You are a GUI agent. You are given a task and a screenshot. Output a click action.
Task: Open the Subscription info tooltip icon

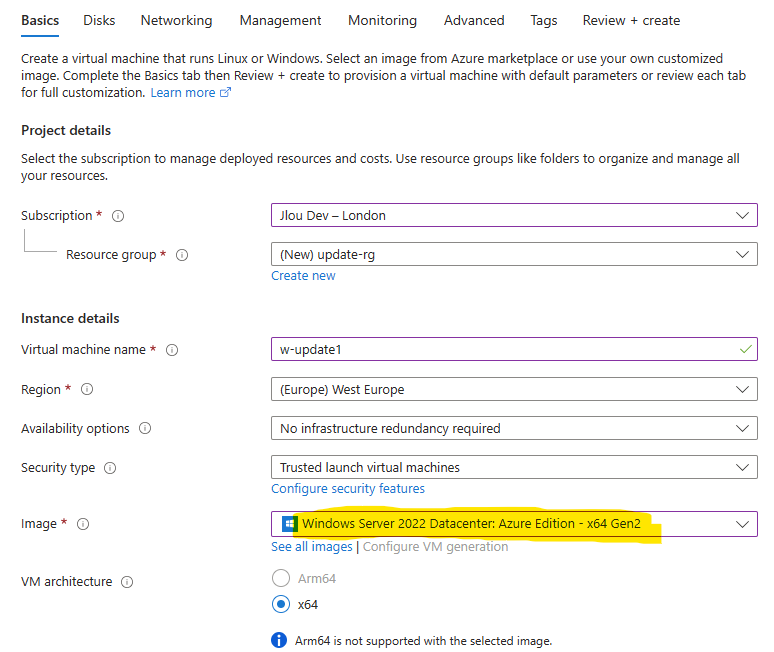(x=118, y=216)
